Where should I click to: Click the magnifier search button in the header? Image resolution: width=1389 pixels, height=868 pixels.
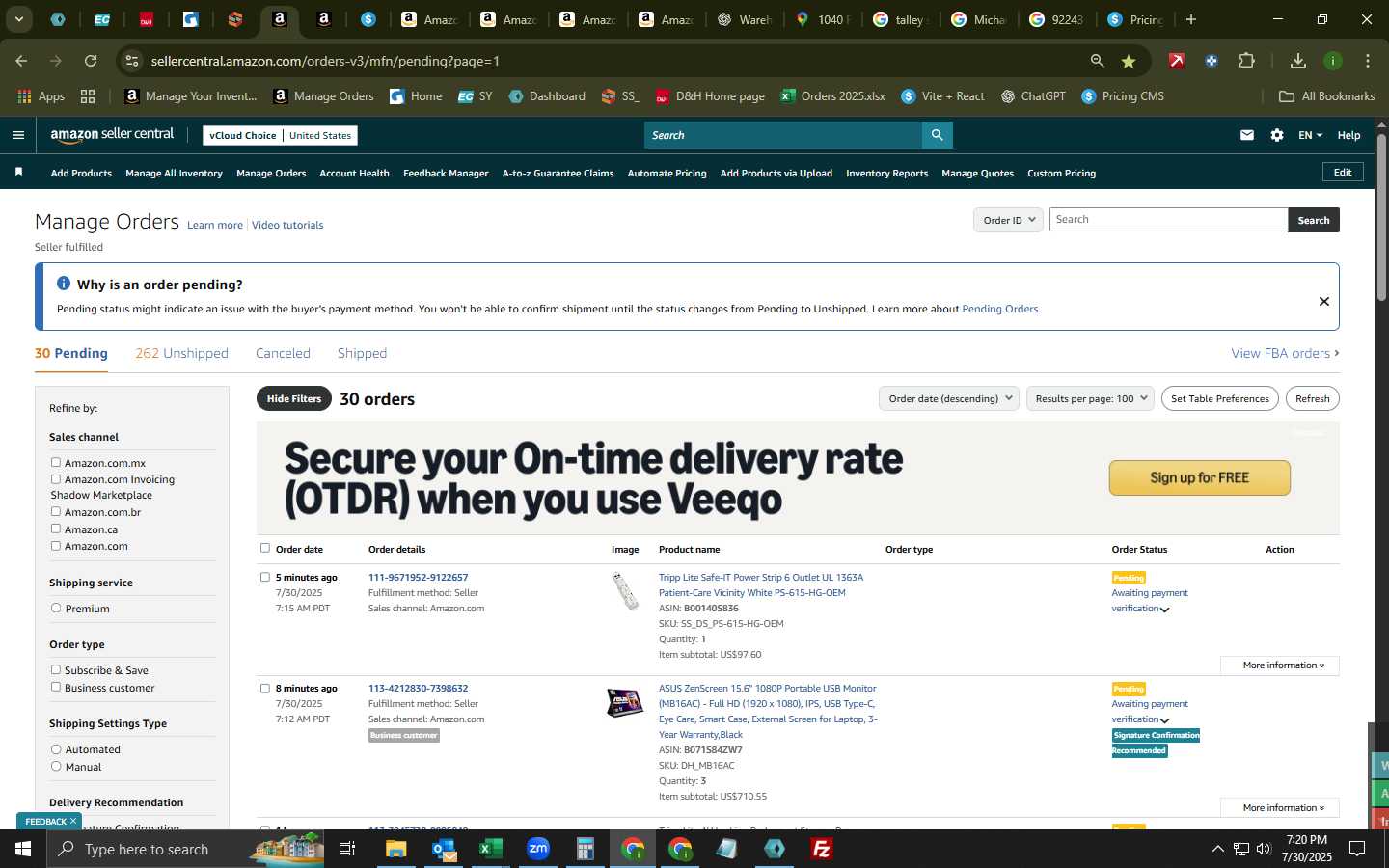[937, 135]
